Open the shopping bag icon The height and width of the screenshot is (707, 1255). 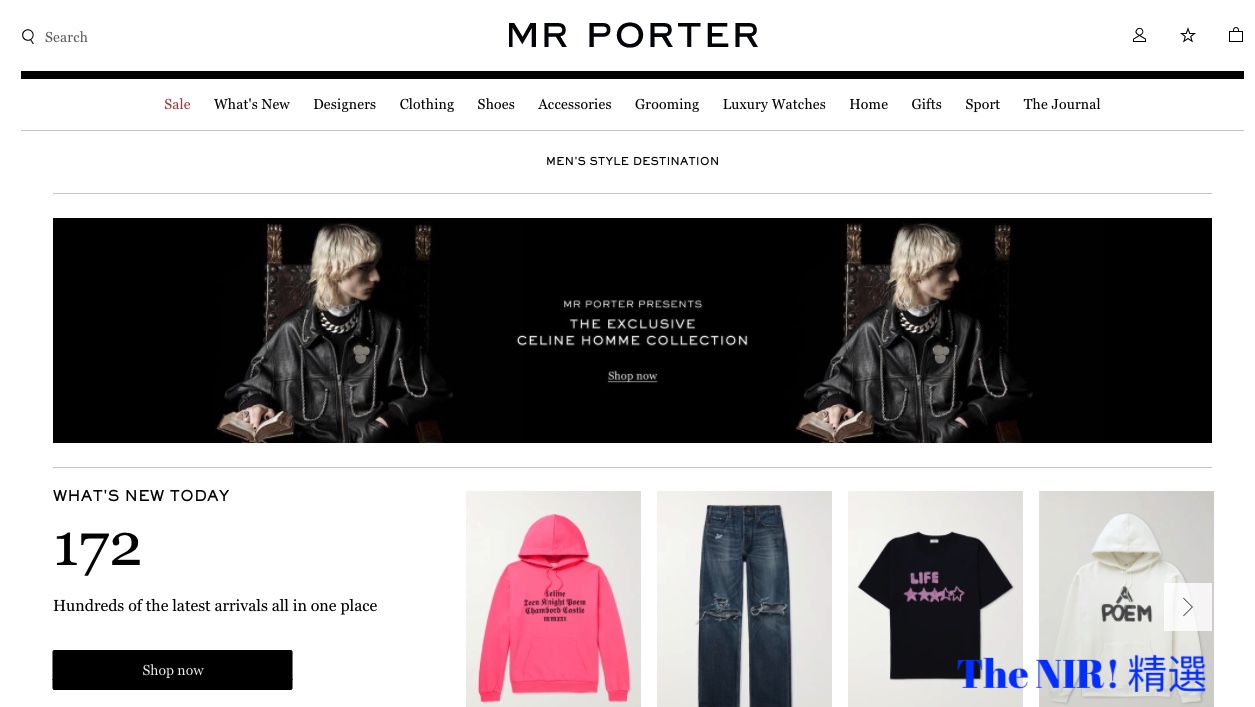pyautogui.click(x=1236, y=35)
